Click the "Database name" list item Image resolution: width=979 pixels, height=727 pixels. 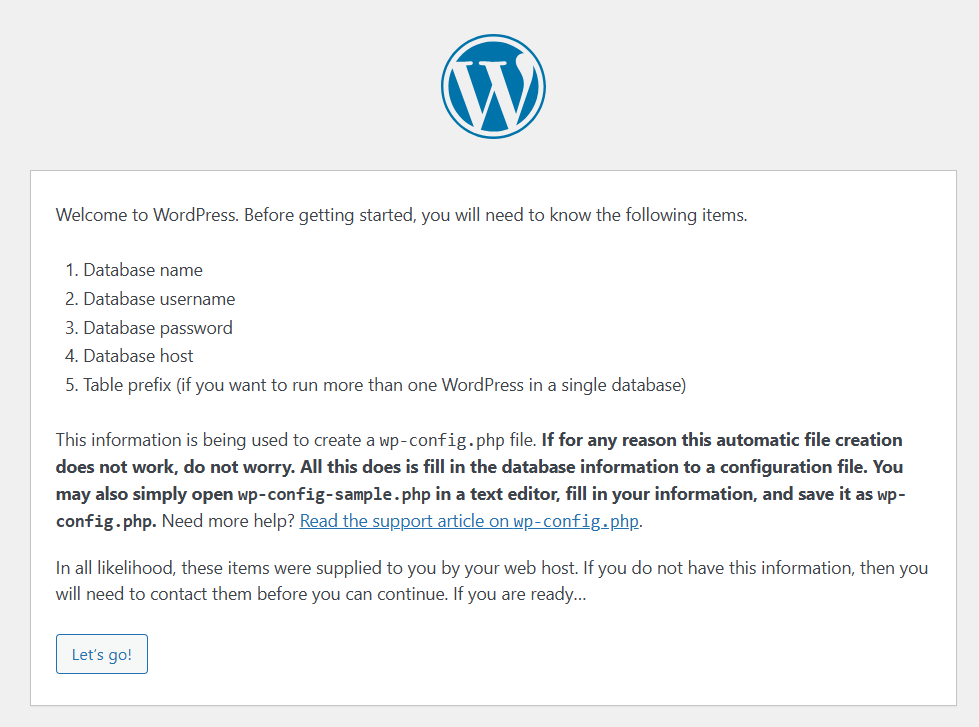(142, 270)
